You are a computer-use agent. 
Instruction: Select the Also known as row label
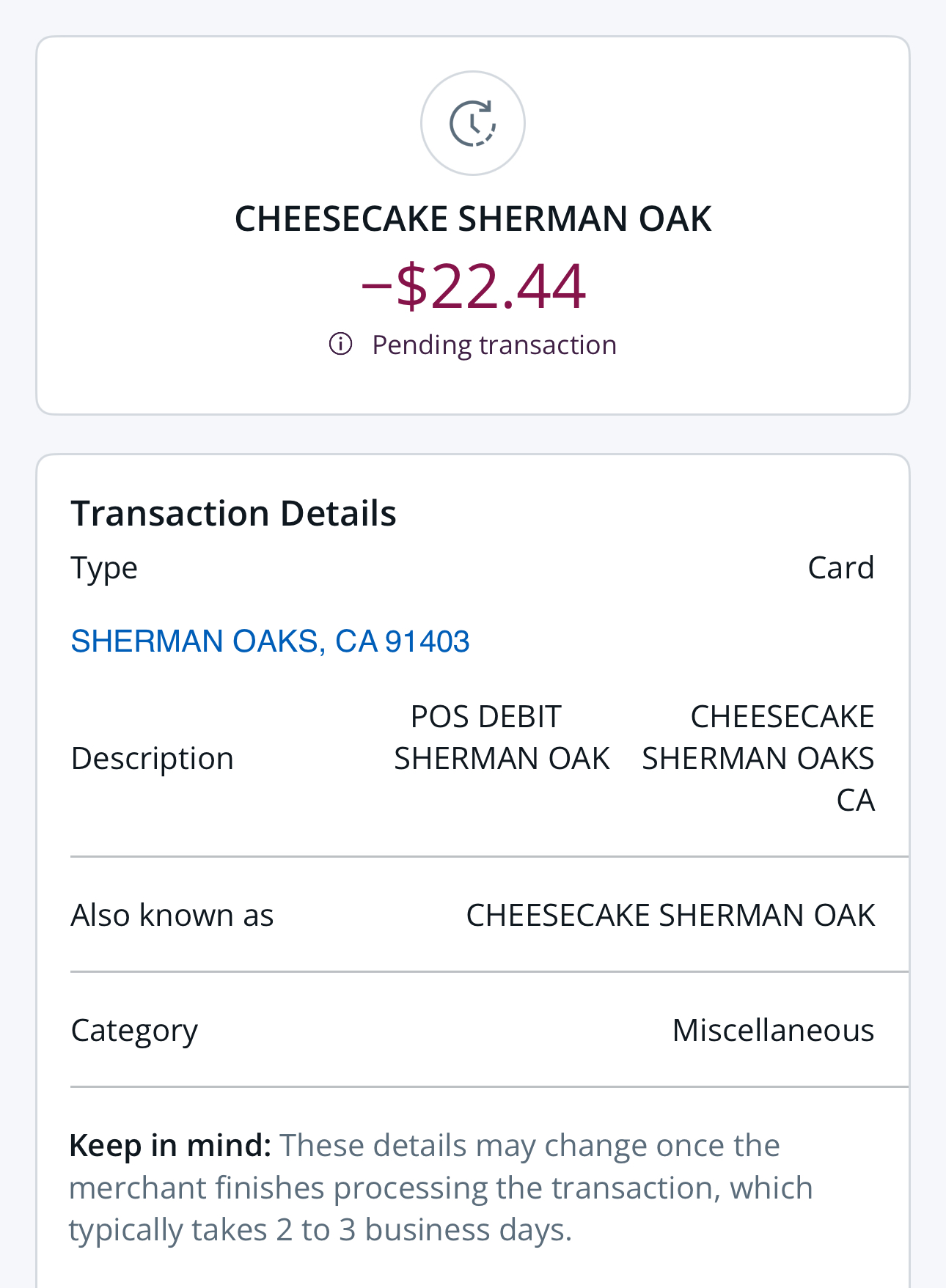pos(172,916)
